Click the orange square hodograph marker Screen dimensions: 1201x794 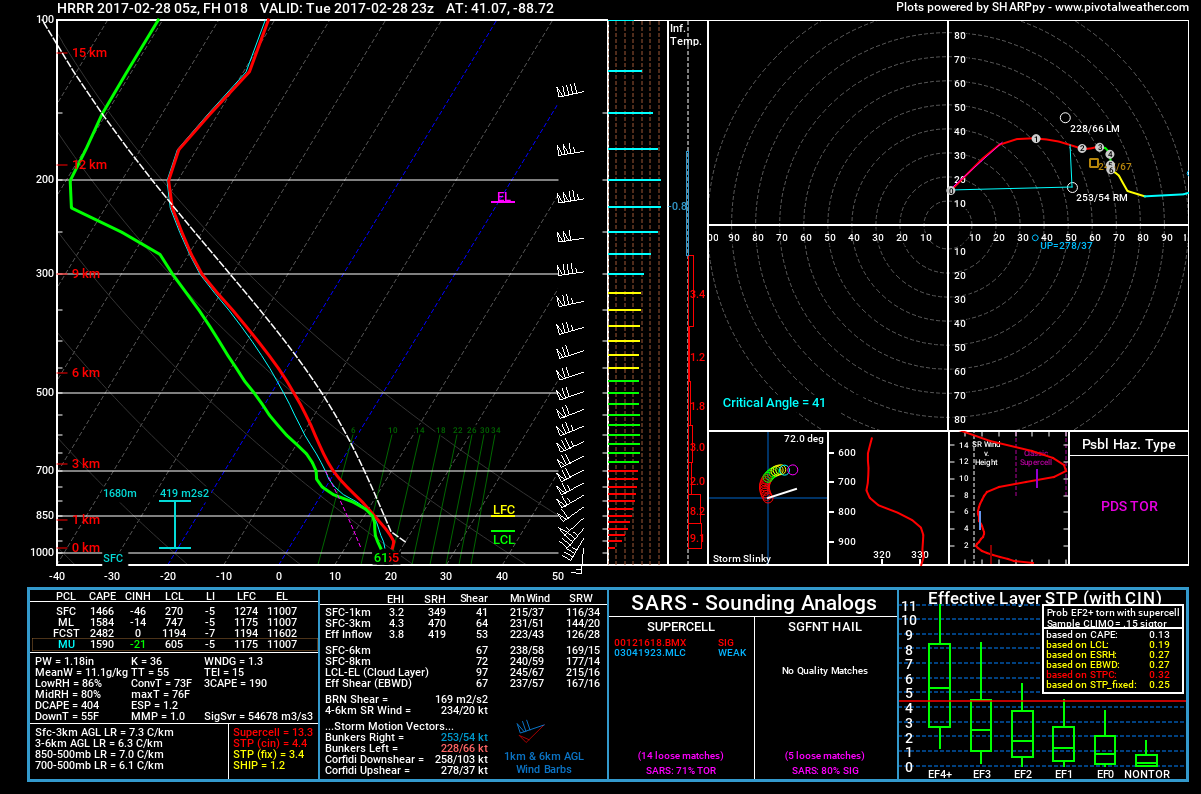(1094, 163)
